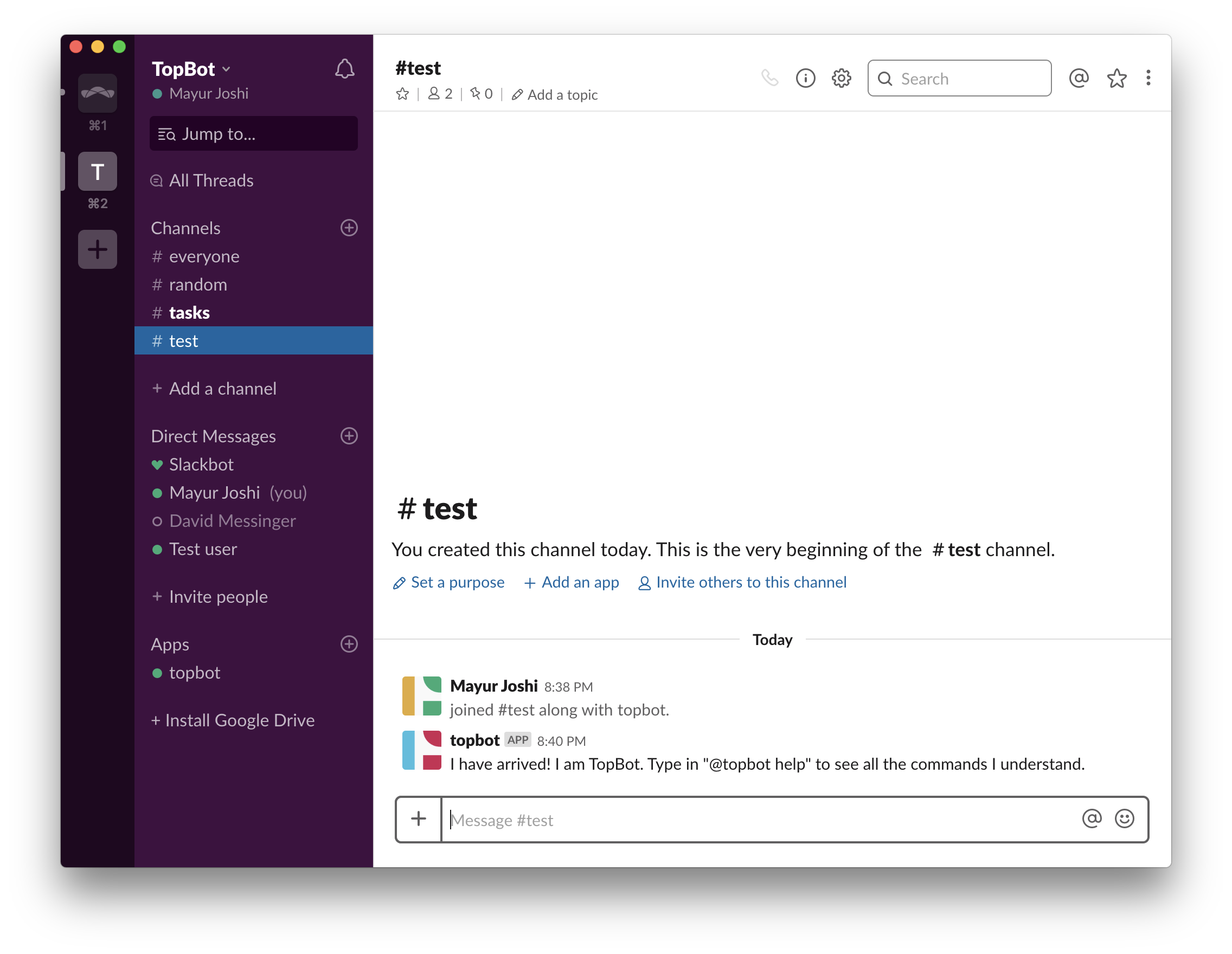Screen dimensions: 1232x954
Task: Click plus attachment button in message box
Action: (x=419, y=818)
